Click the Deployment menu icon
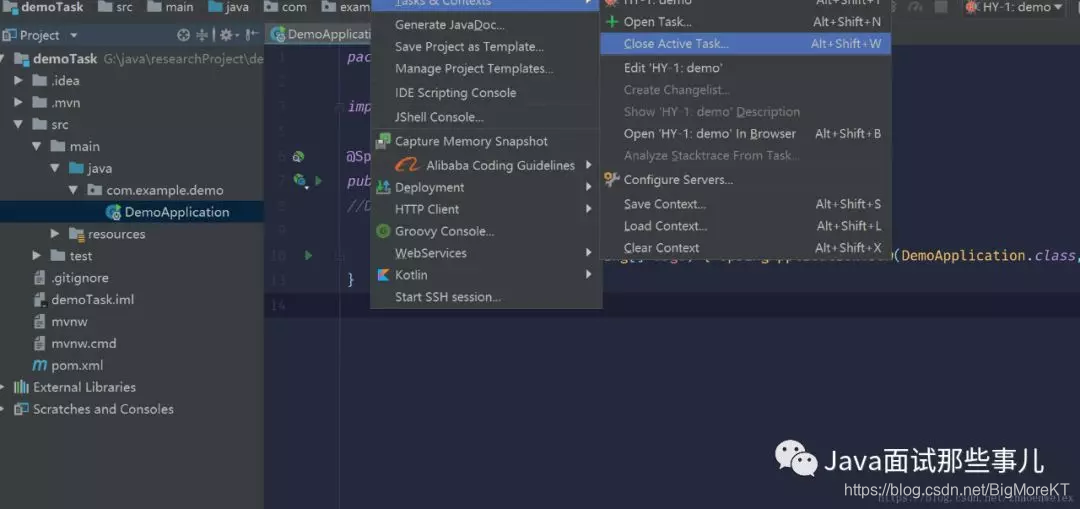This screenshot has width=1080, height=509. (383, 187)
